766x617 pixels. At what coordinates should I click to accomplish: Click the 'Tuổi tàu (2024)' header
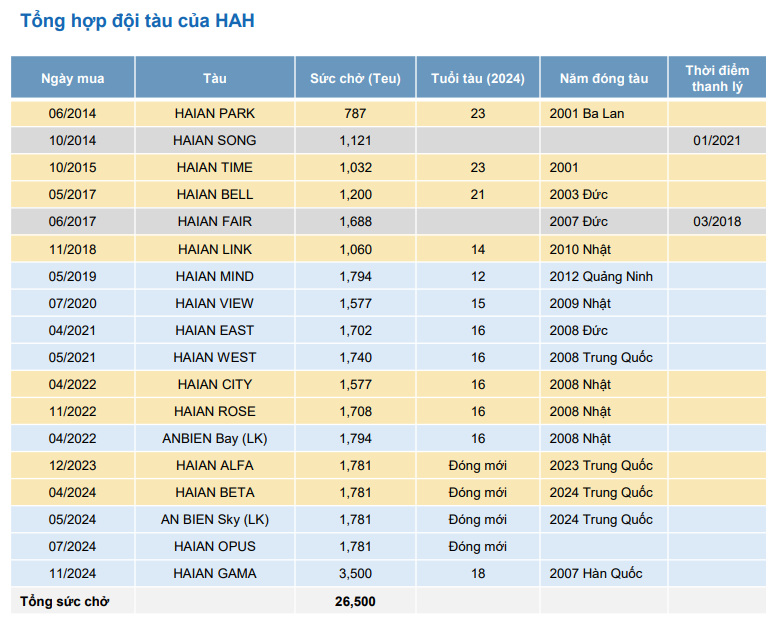click(478, 78)
